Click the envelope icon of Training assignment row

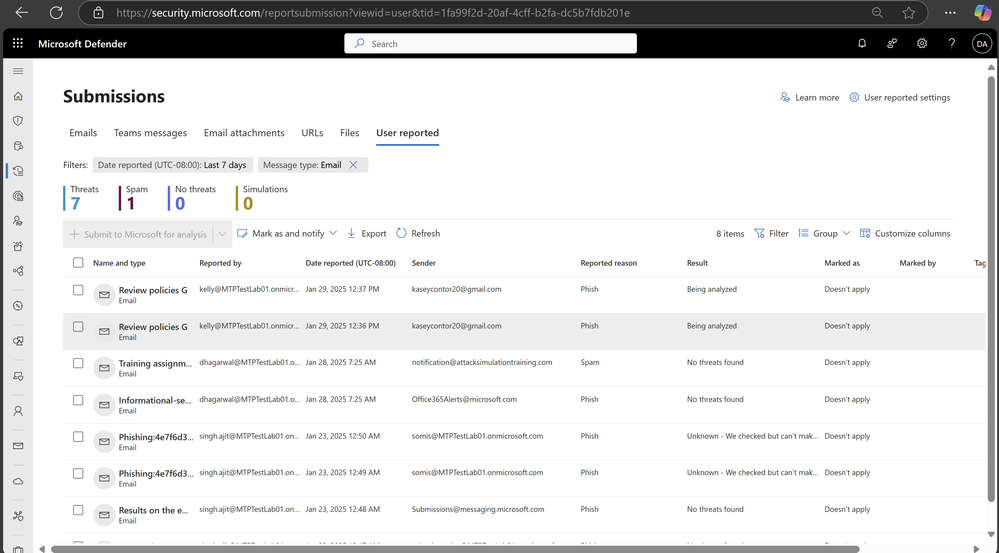(104, 368)
